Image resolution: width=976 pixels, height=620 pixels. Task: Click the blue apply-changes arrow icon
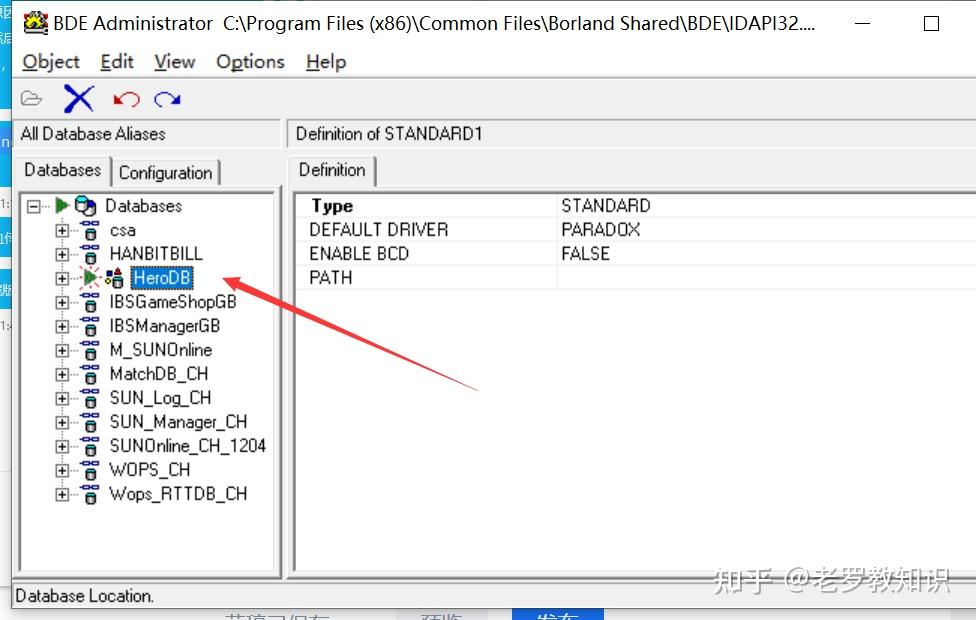166,98
